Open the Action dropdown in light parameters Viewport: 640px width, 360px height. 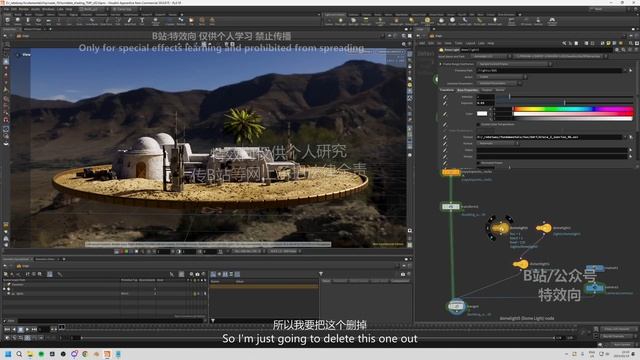pos(501,77)
